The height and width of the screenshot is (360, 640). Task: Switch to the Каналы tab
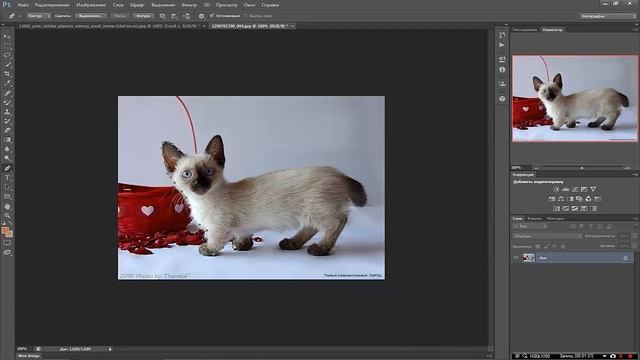click(534, 218)
